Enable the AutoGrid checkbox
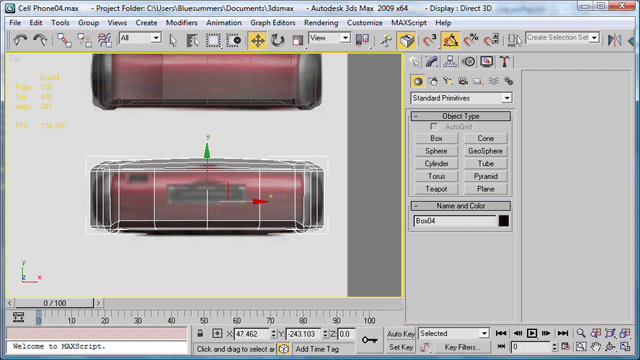640x360 pixels. (434, 127)
